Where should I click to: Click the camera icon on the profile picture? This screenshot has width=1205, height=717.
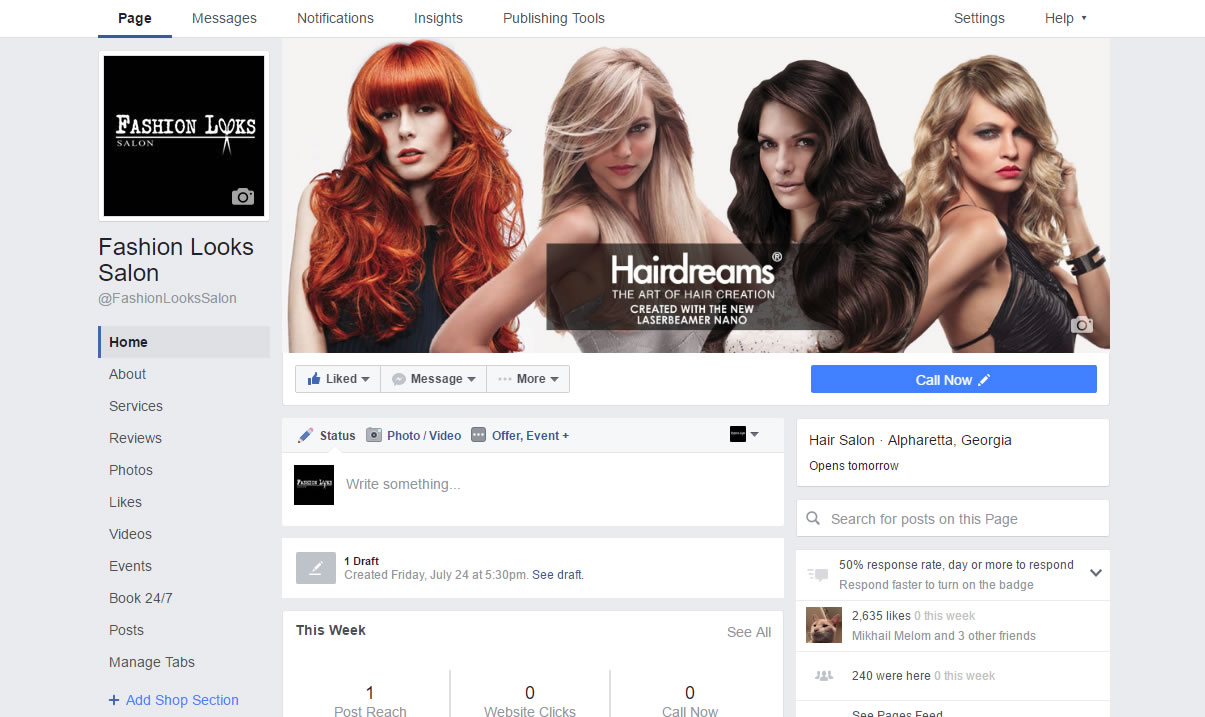tap(242, 197)
